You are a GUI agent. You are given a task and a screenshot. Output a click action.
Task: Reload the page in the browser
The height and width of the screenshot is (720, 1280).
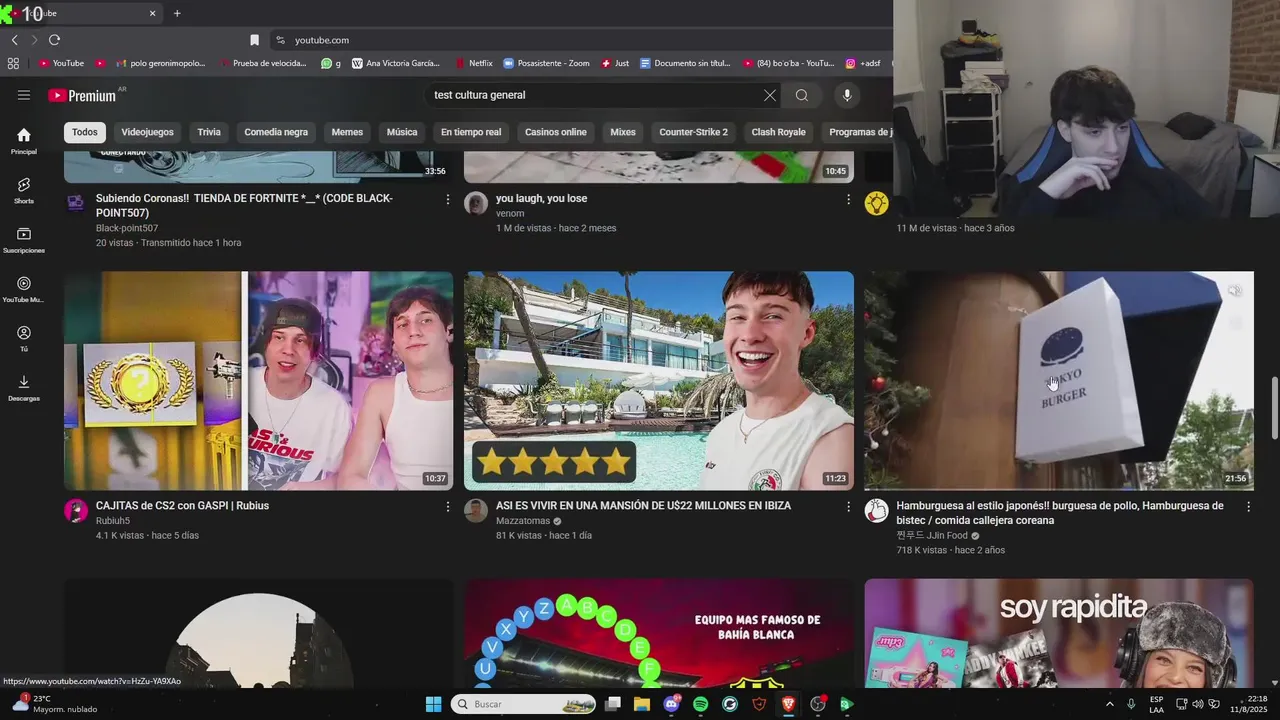[54, 40]
